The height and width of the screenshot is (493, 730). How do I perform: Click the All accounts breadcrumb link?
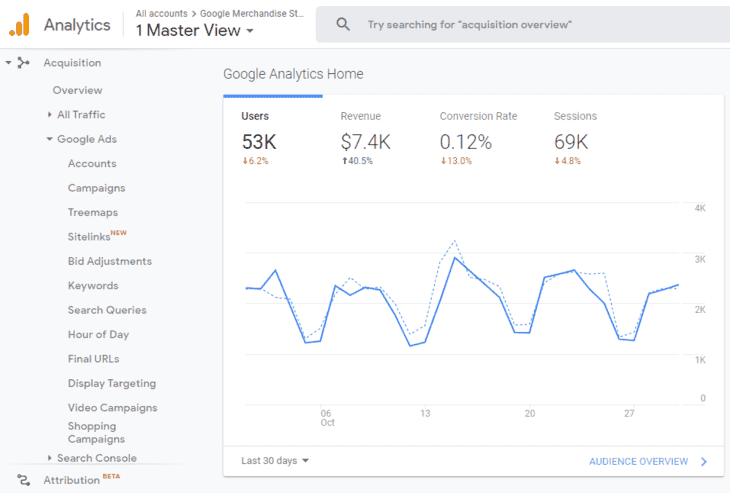pos(162,14)
